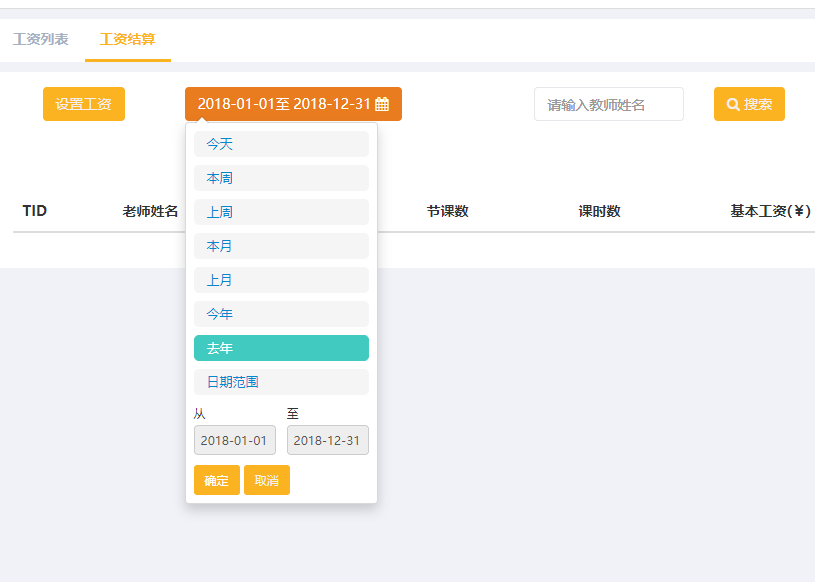Open the 2018-01-01至2018-12-31 date range dropdown
The width and height of the screenshot is (815, 582).
[293, 104]
